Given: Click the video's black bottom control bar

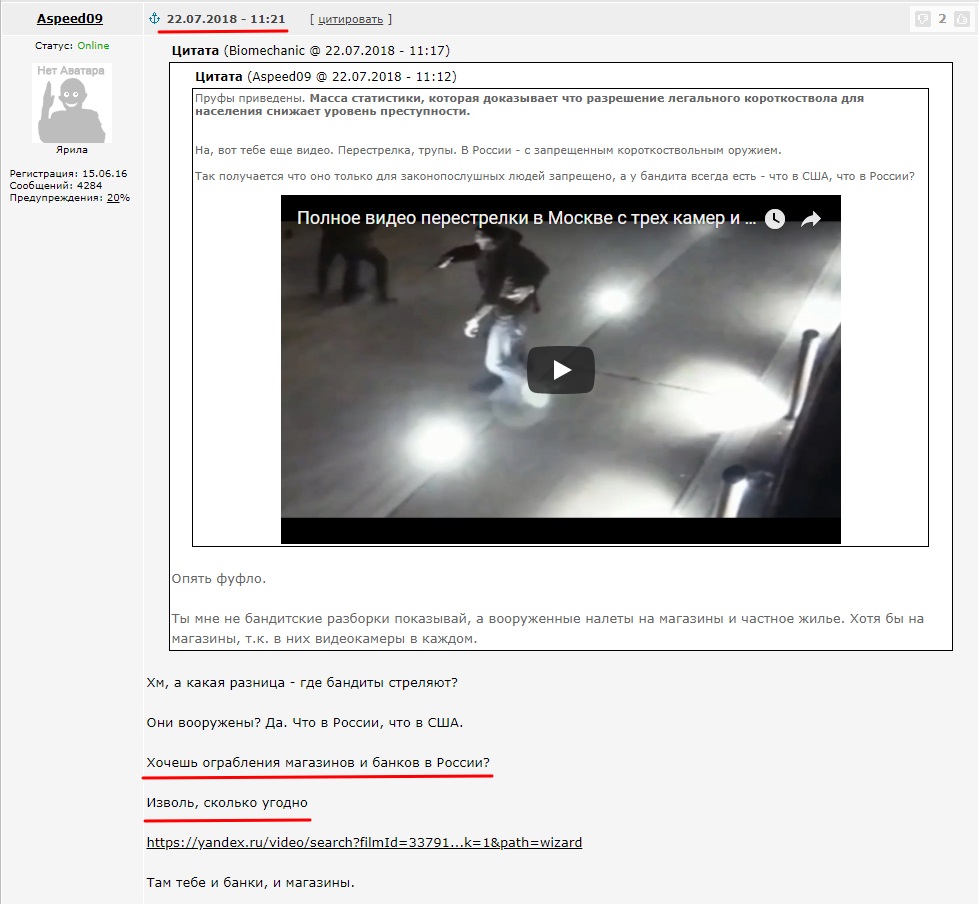Looking at the screenshot, I should coord(561,531).
